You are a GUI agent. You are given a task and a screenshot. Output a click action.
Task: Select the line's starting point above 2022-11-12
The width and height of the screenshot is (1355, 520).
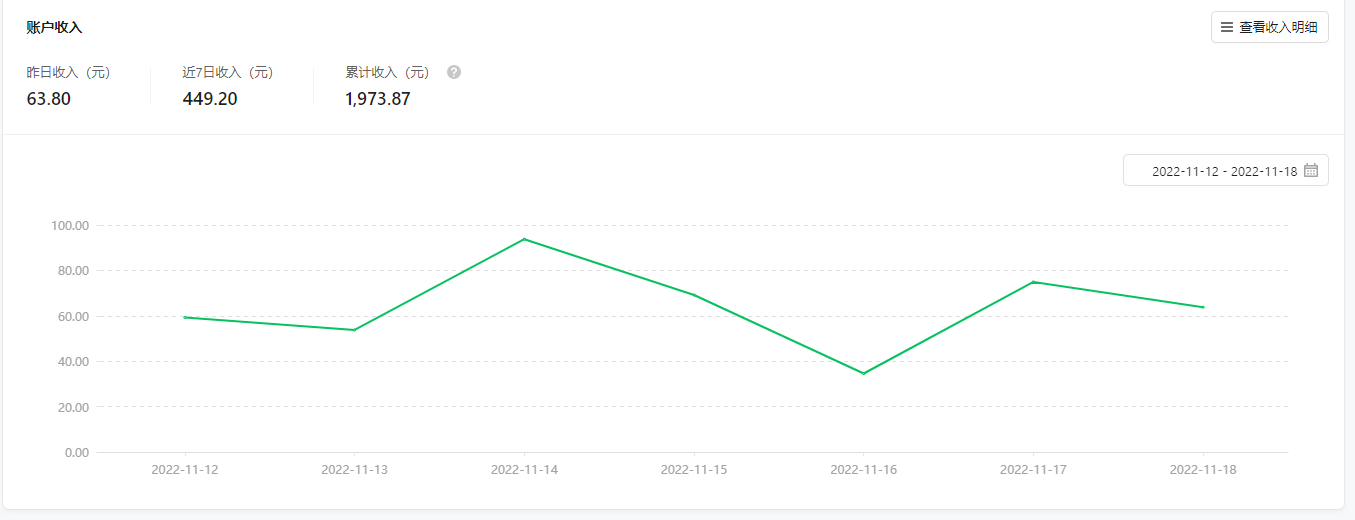pos(185,317)
